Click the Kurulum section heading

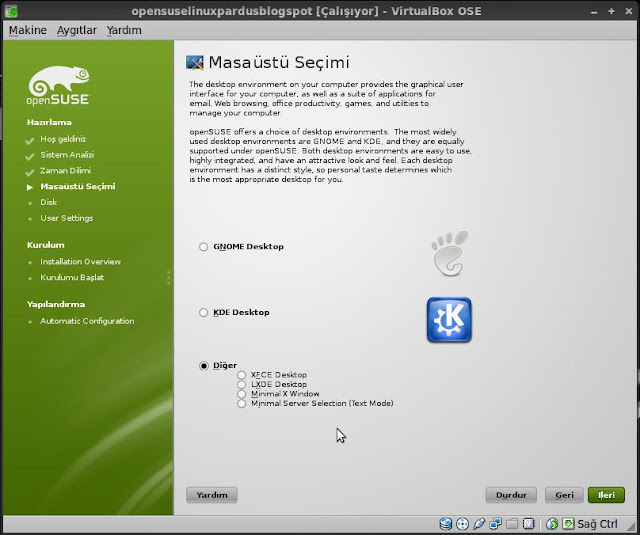pos(46,245)
